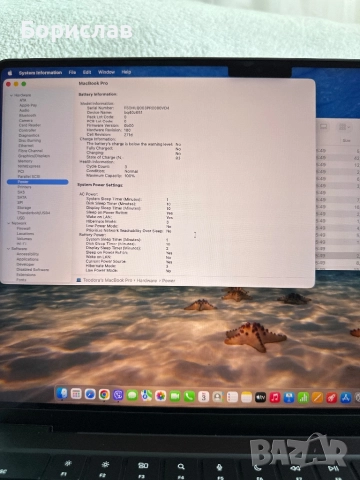This screenshot has width=360, height=480.
Task: Select Diagnostics in the sidebar
Action: pyautogui.click(x=29, y=136)
